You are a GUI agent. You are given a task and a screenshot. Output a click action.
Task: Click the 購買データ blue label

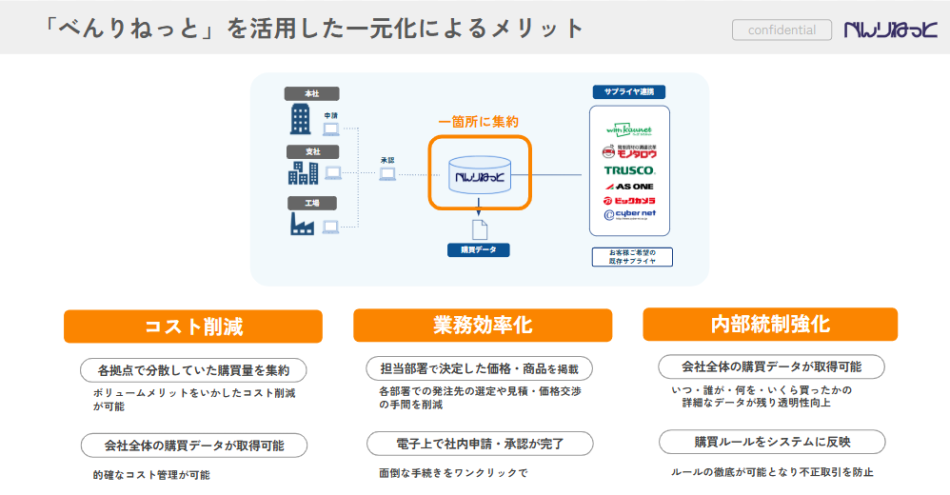pos(479,250)
